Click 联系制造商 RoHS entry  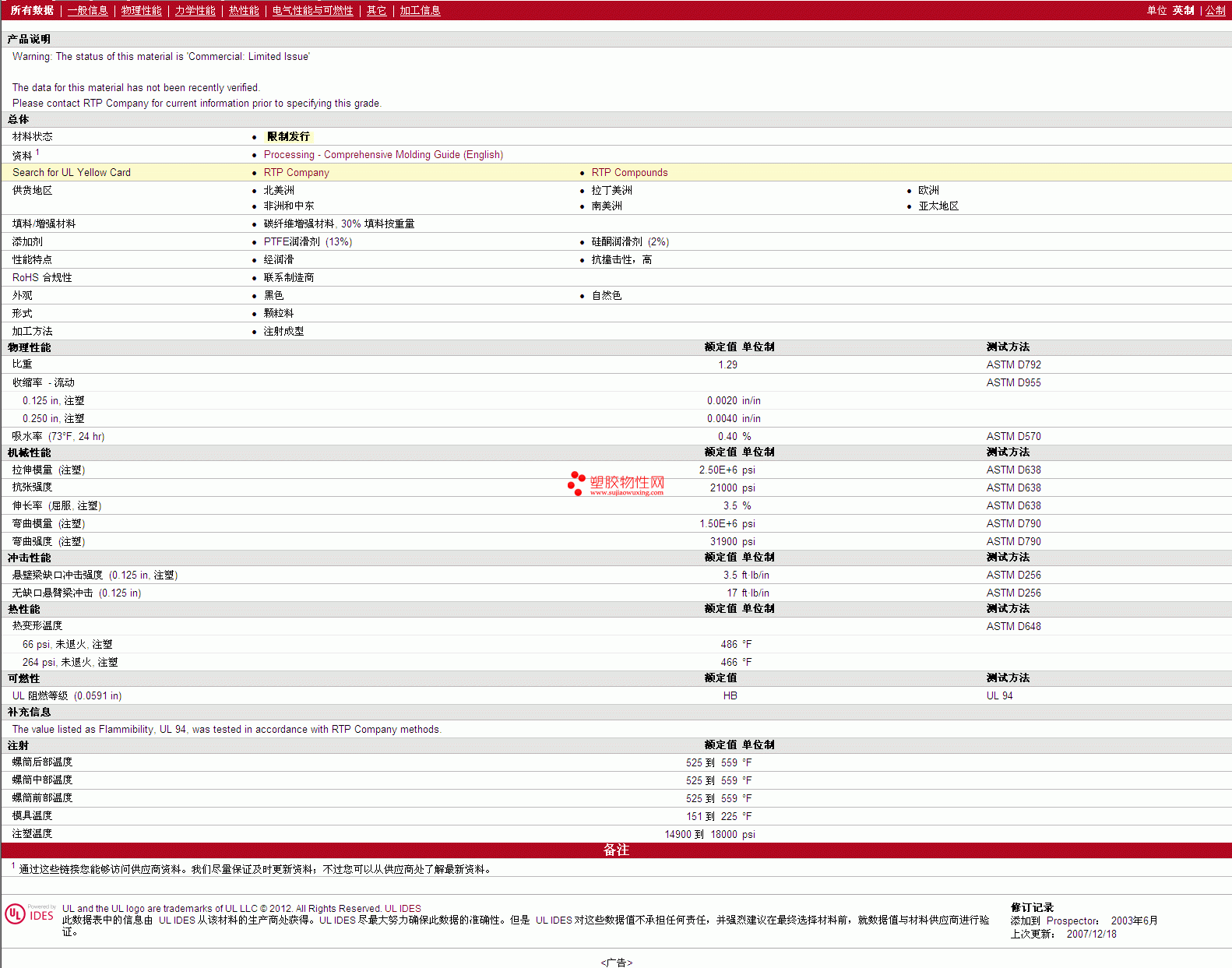(289, 277)
